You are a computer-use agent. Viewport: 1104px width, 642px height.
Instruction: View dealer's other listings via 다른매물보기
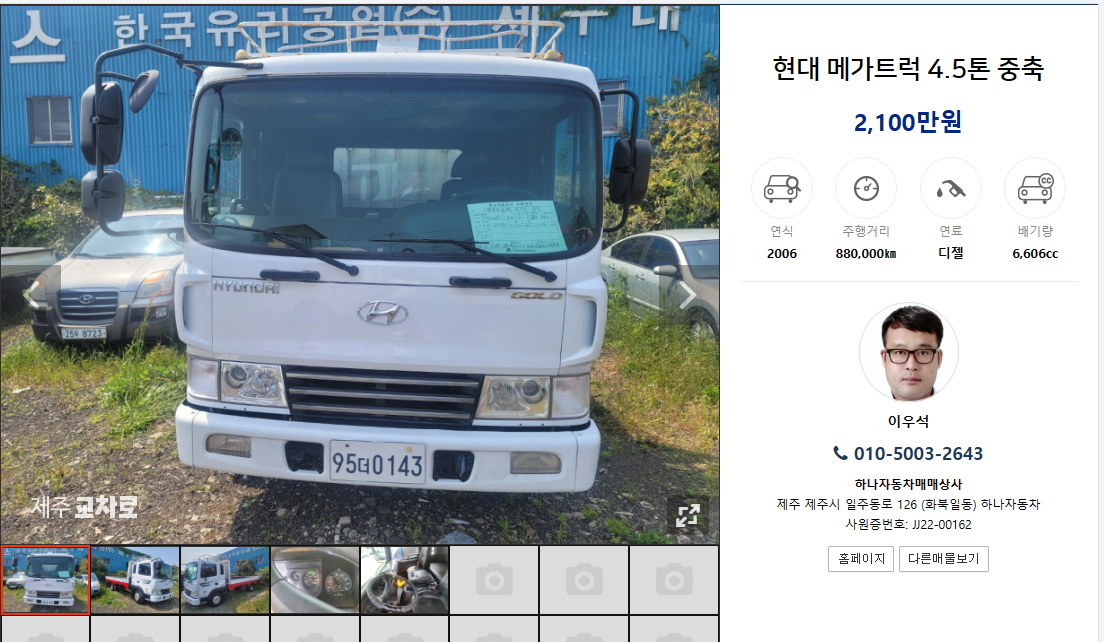[x=943, y=559]
